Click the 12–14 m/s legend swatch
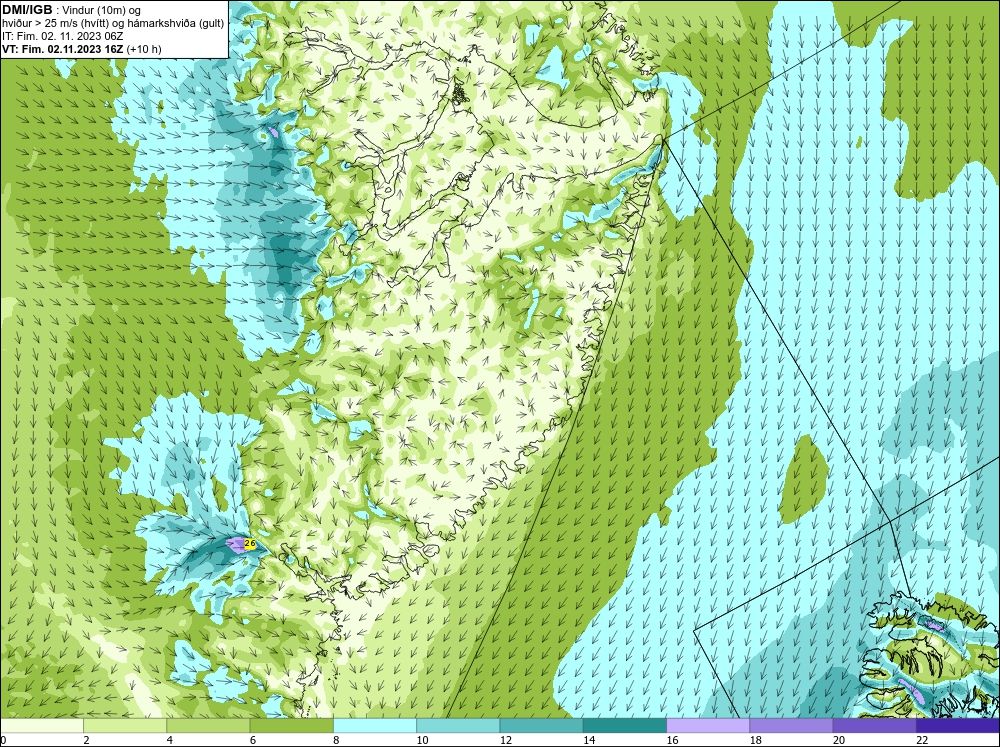 click(x=541, y=725)
